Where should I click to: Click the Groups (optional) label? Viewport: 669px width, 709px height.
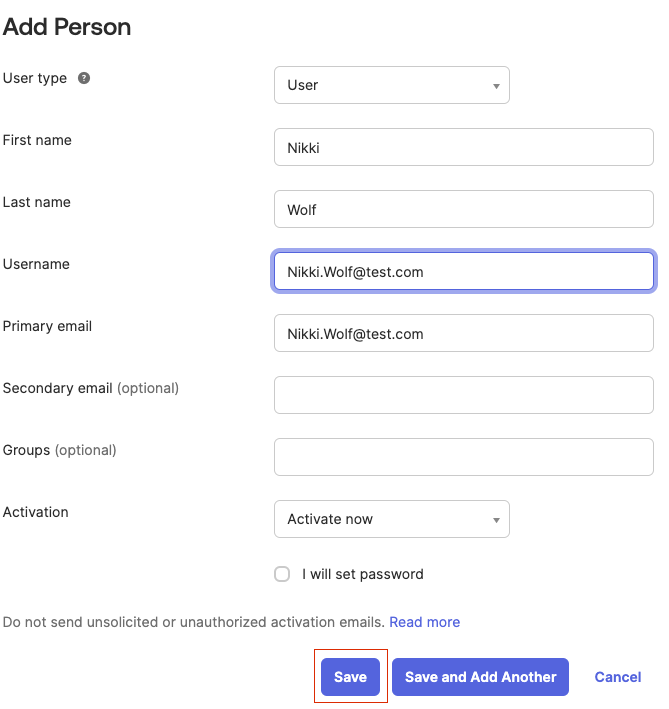click(60, 450)
